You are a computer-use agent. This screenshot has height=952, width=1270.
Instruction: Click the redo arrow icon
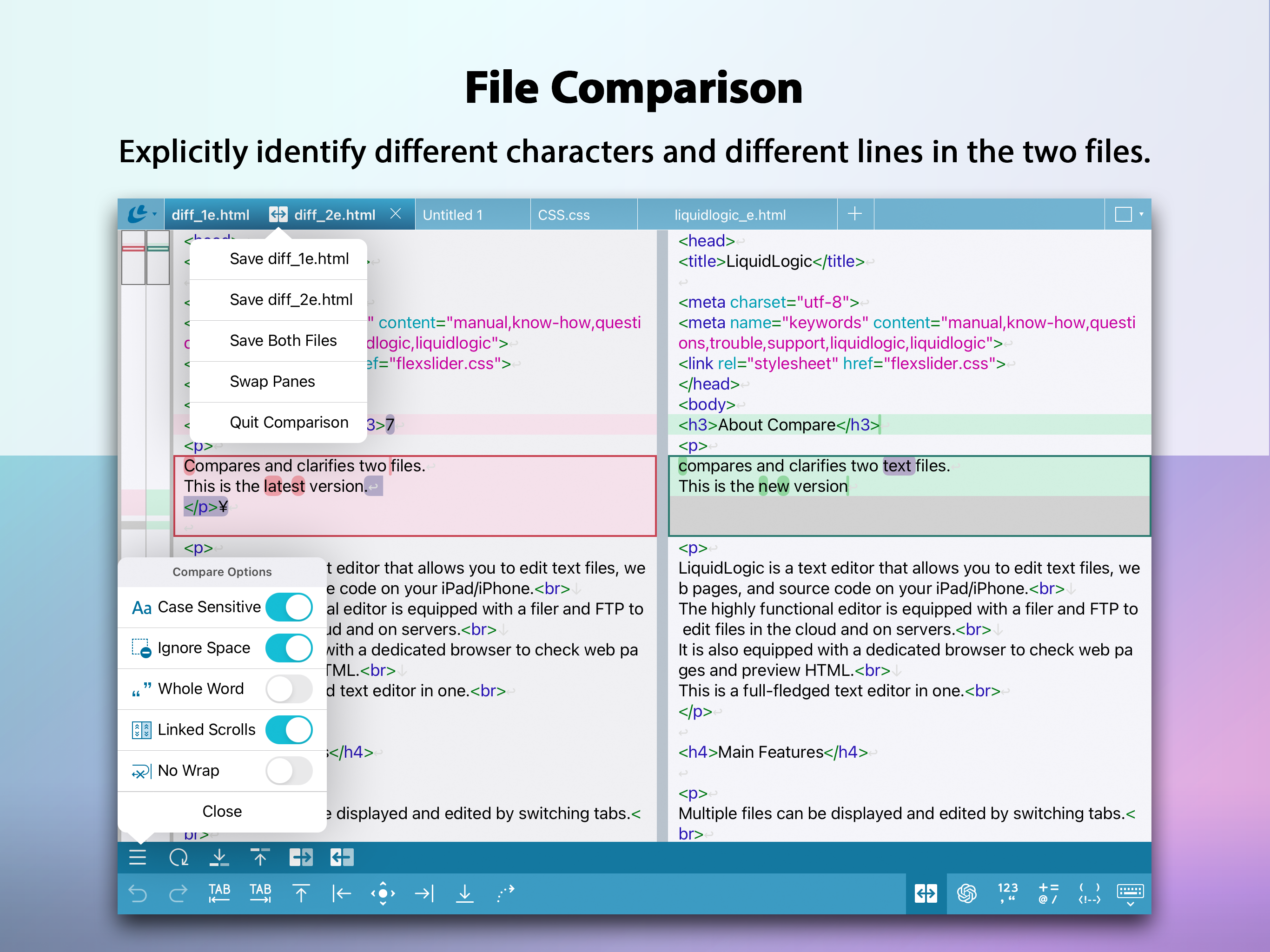(179, 893)
